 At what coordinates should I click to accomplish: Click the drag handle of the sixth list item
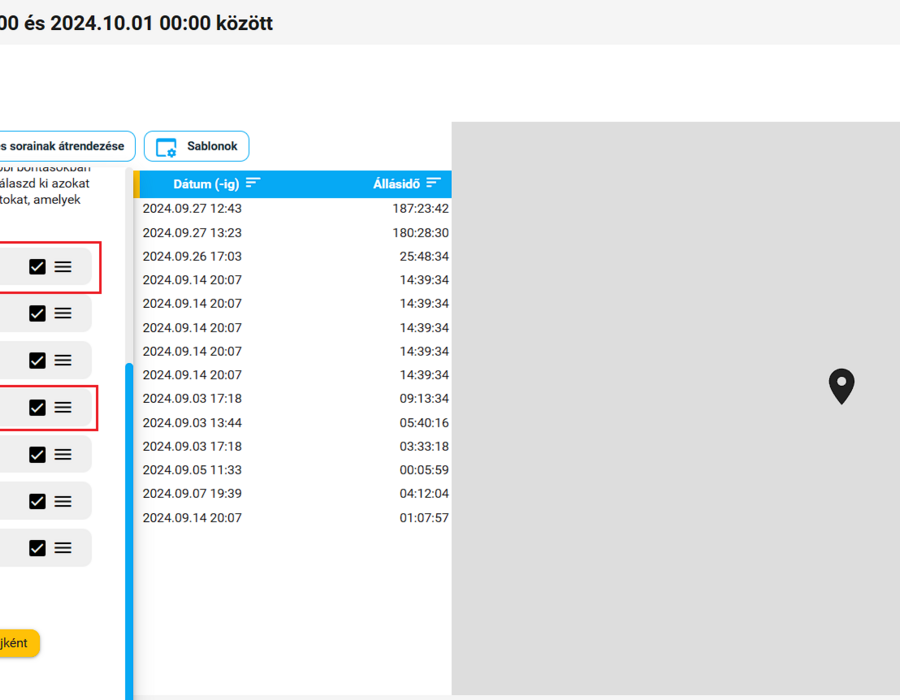63,501
